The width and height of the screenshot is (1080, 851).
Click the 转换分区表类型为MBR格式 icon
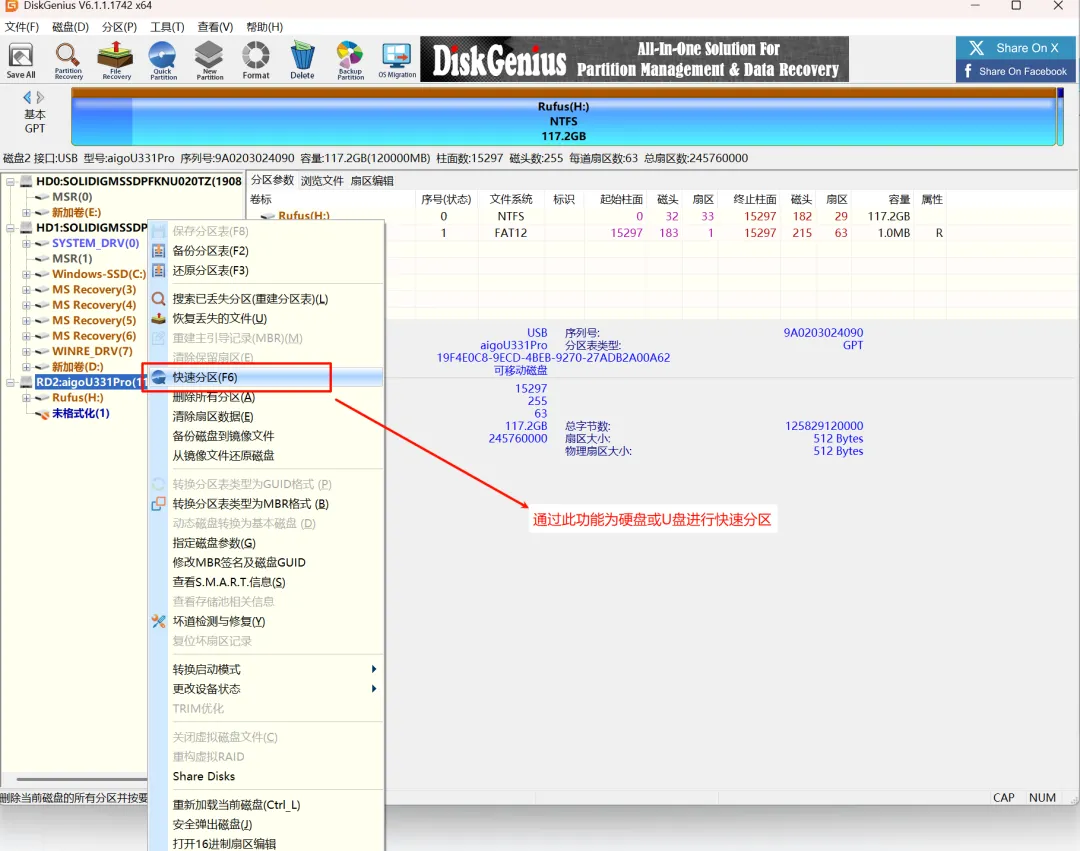click(158, 503)
